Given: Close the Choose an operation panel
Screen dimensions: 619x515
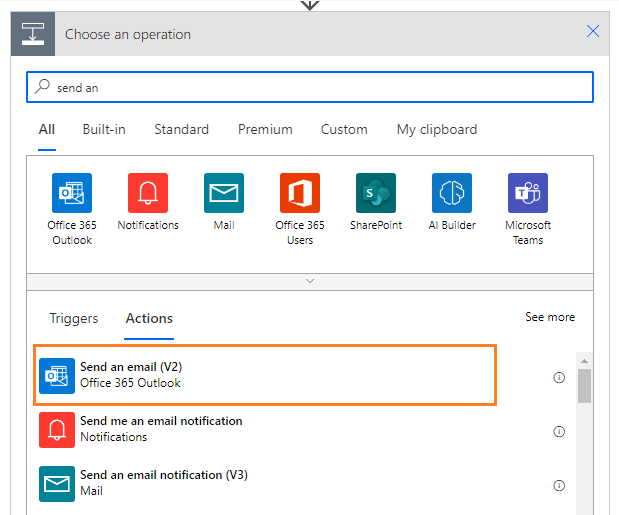Looking at the screenshot, I should click(x=593, y=31).
